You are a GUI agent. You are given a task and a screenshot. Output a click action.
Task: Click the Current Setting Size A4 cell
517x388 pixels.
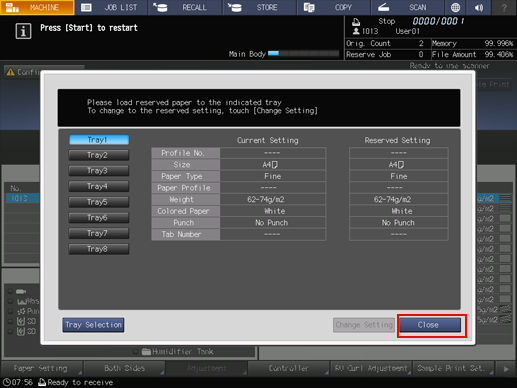pyautogui.click(x=273, y=165)
